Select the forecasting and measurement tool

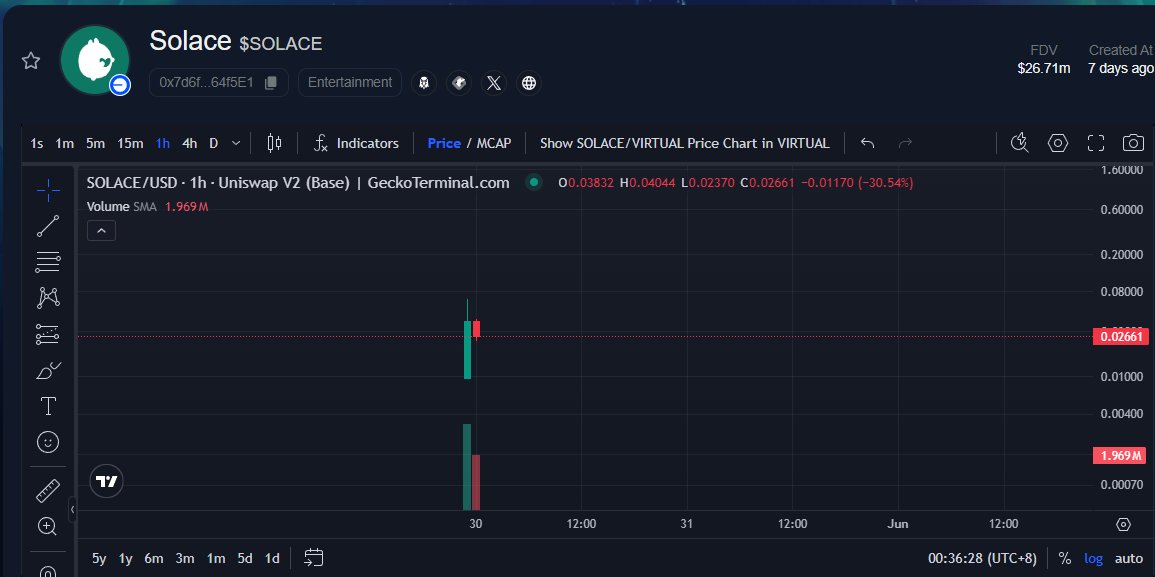[48, 335]
